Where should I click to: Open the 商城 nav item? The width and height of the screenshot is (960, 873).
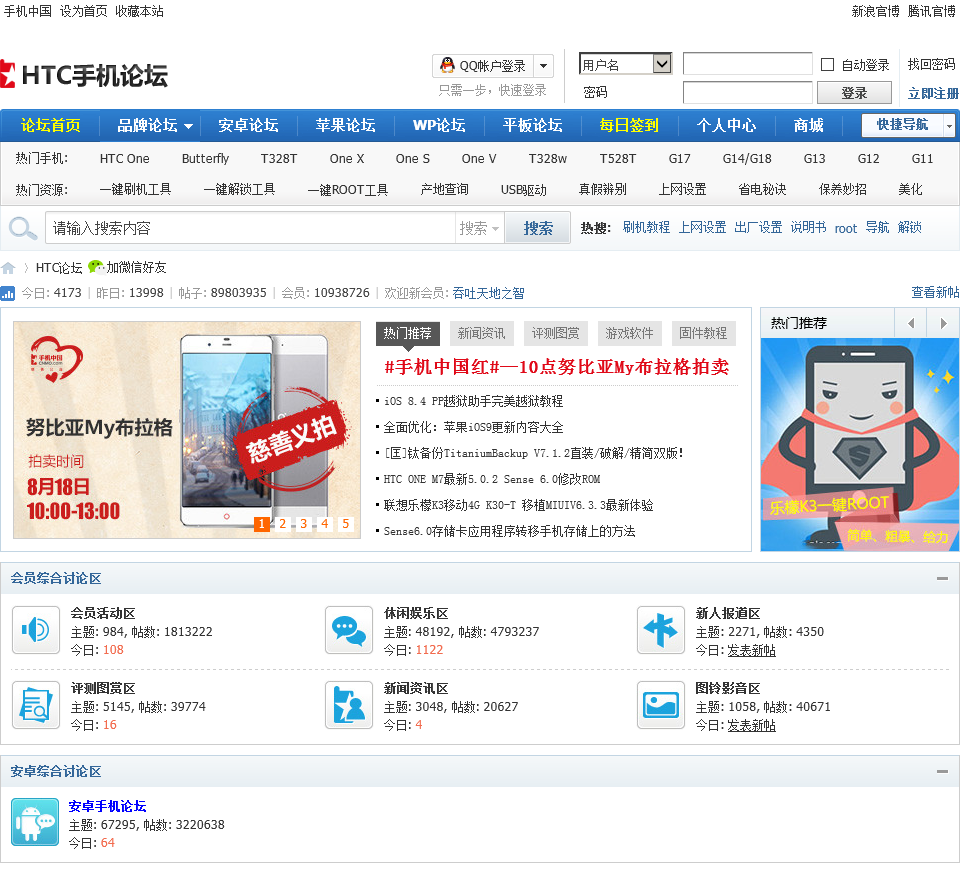(x=808, y=126)
